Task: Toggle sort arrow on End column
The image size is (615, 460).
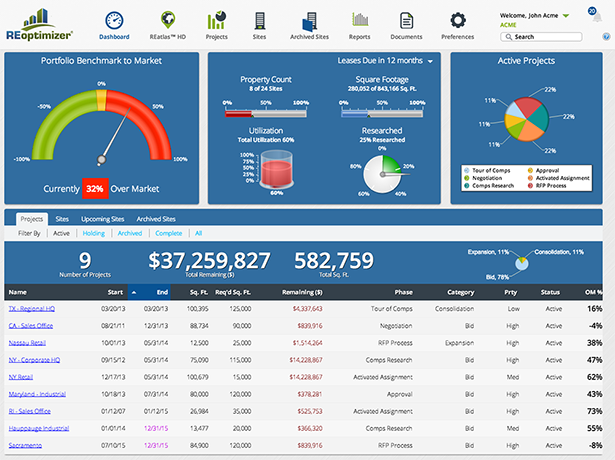Action: tap(134, 293)
